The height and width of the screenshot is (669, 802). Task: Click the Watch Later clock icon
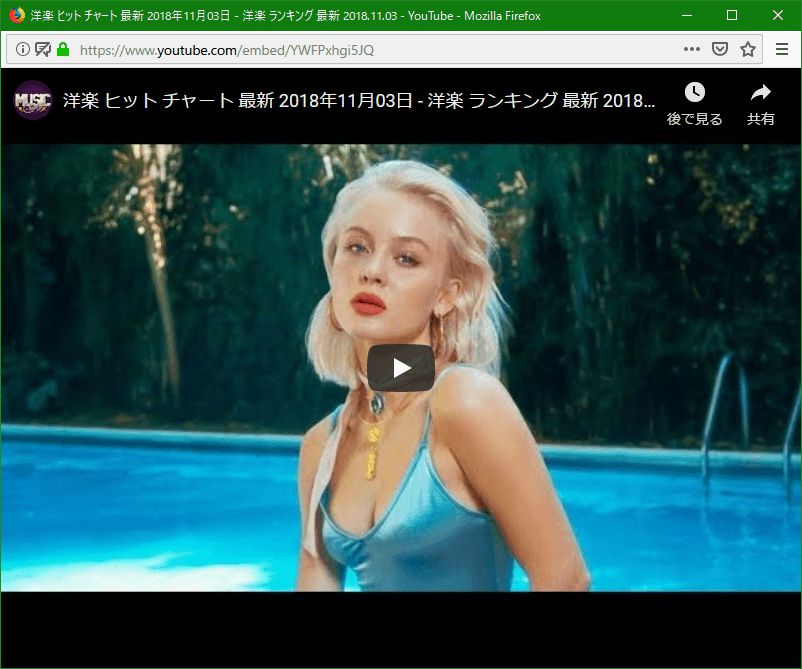[694, 93]
